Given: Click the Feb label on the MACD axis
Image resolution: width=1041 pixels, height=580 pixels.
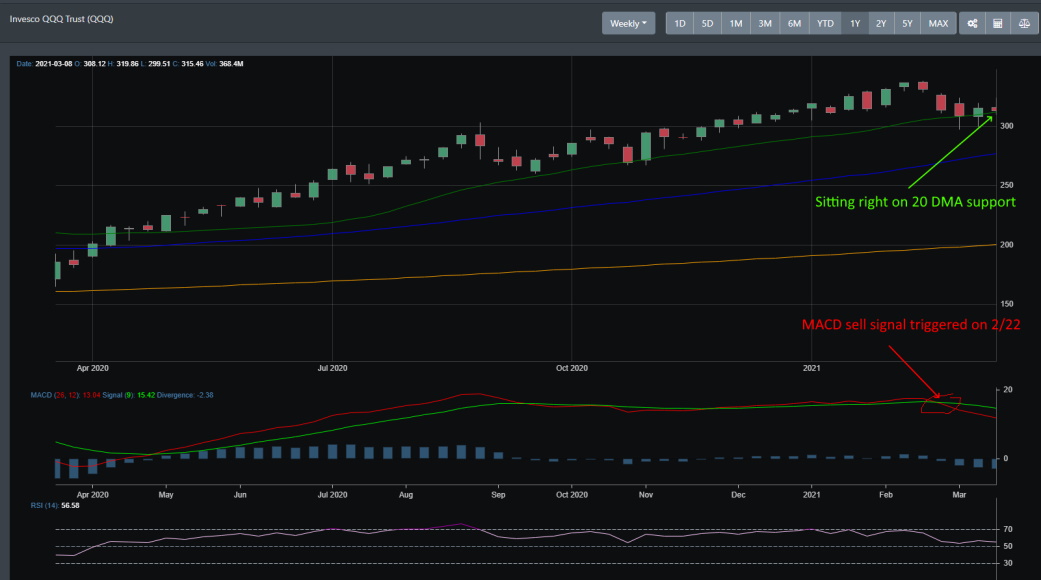Looking at the screenshot, I should pos(886,495).
